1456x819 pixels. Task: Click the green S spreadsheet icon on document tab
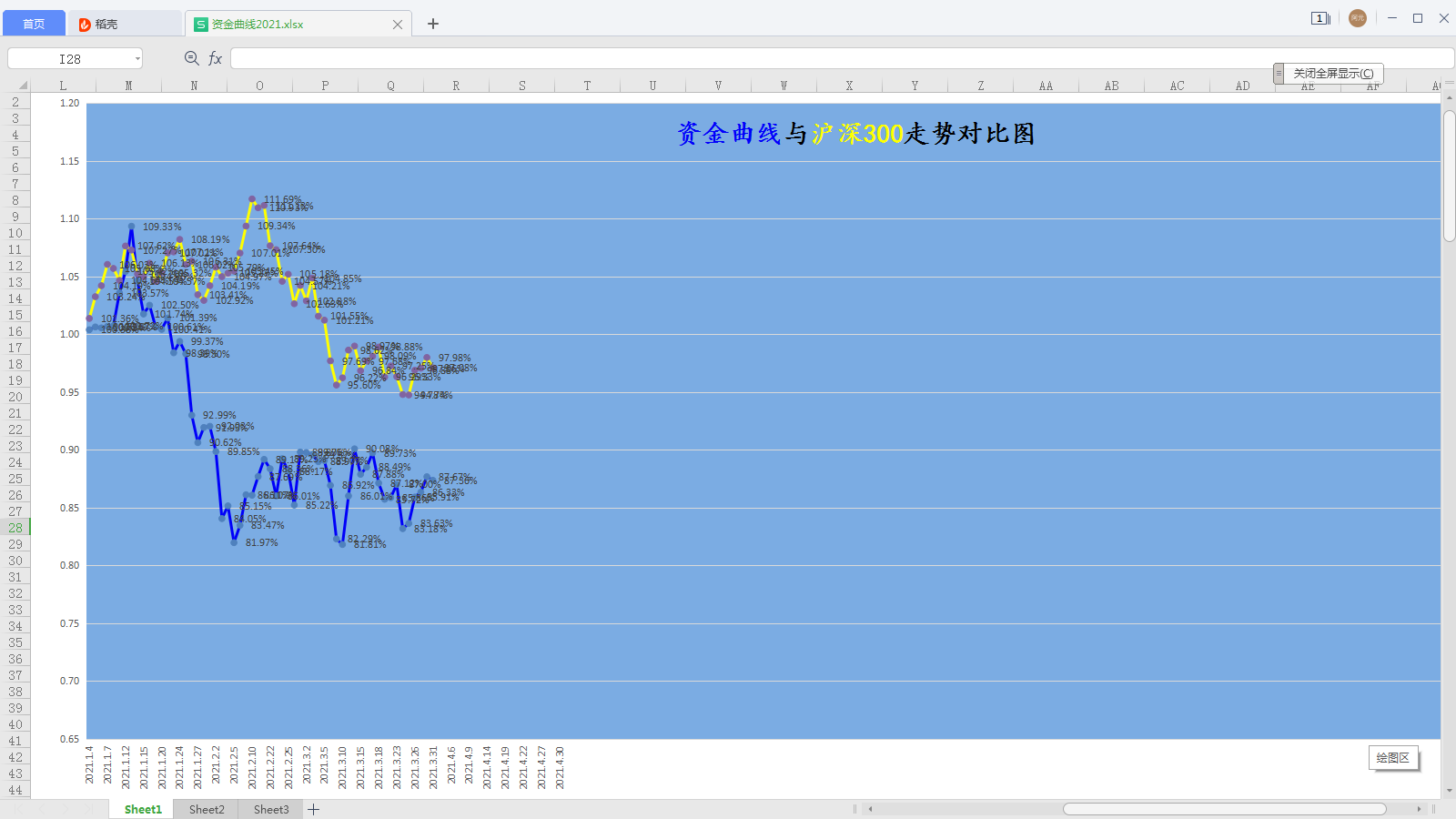(199, 25)
